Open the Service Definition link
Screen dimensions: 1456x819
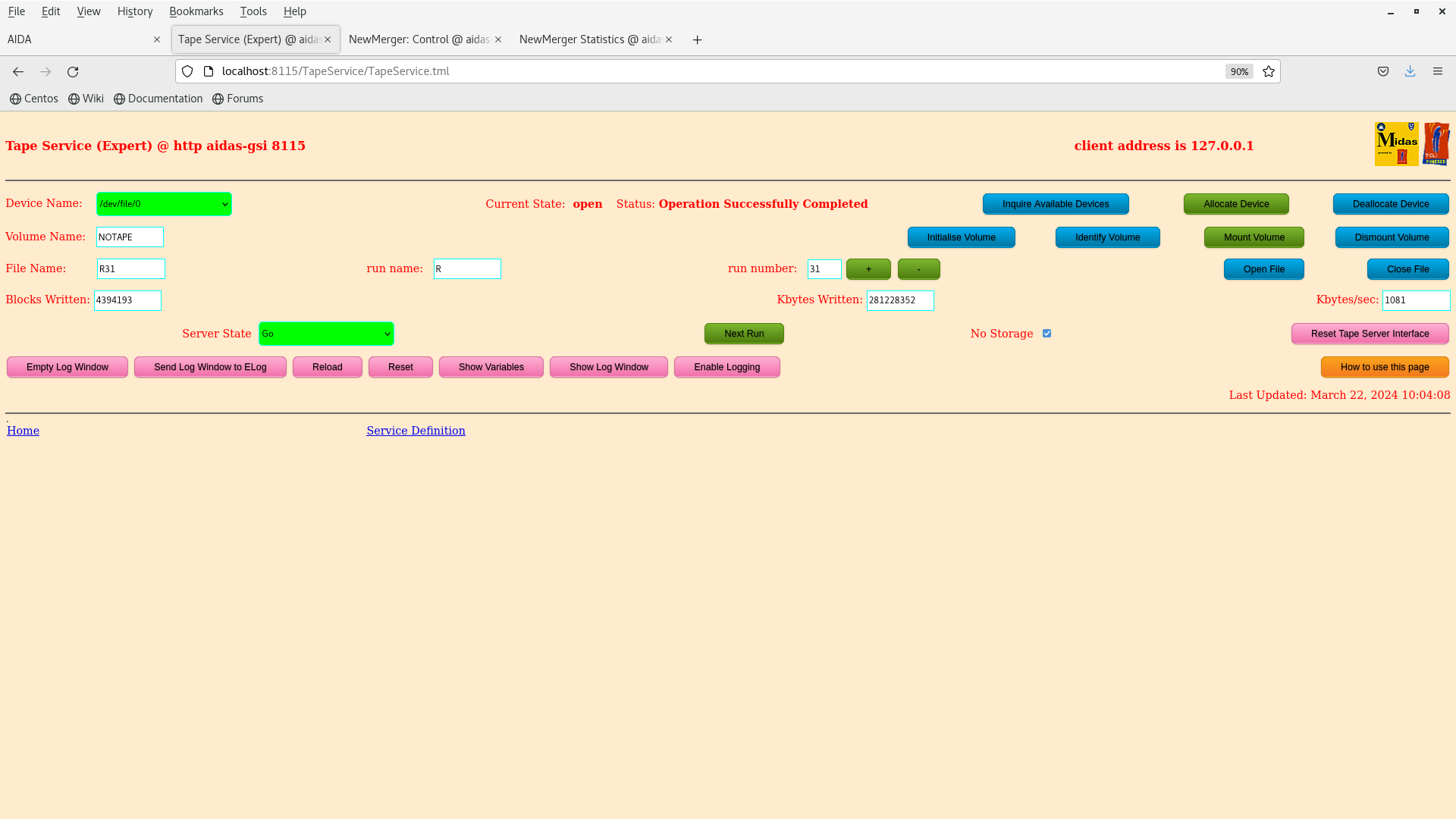tap(416, 431)
